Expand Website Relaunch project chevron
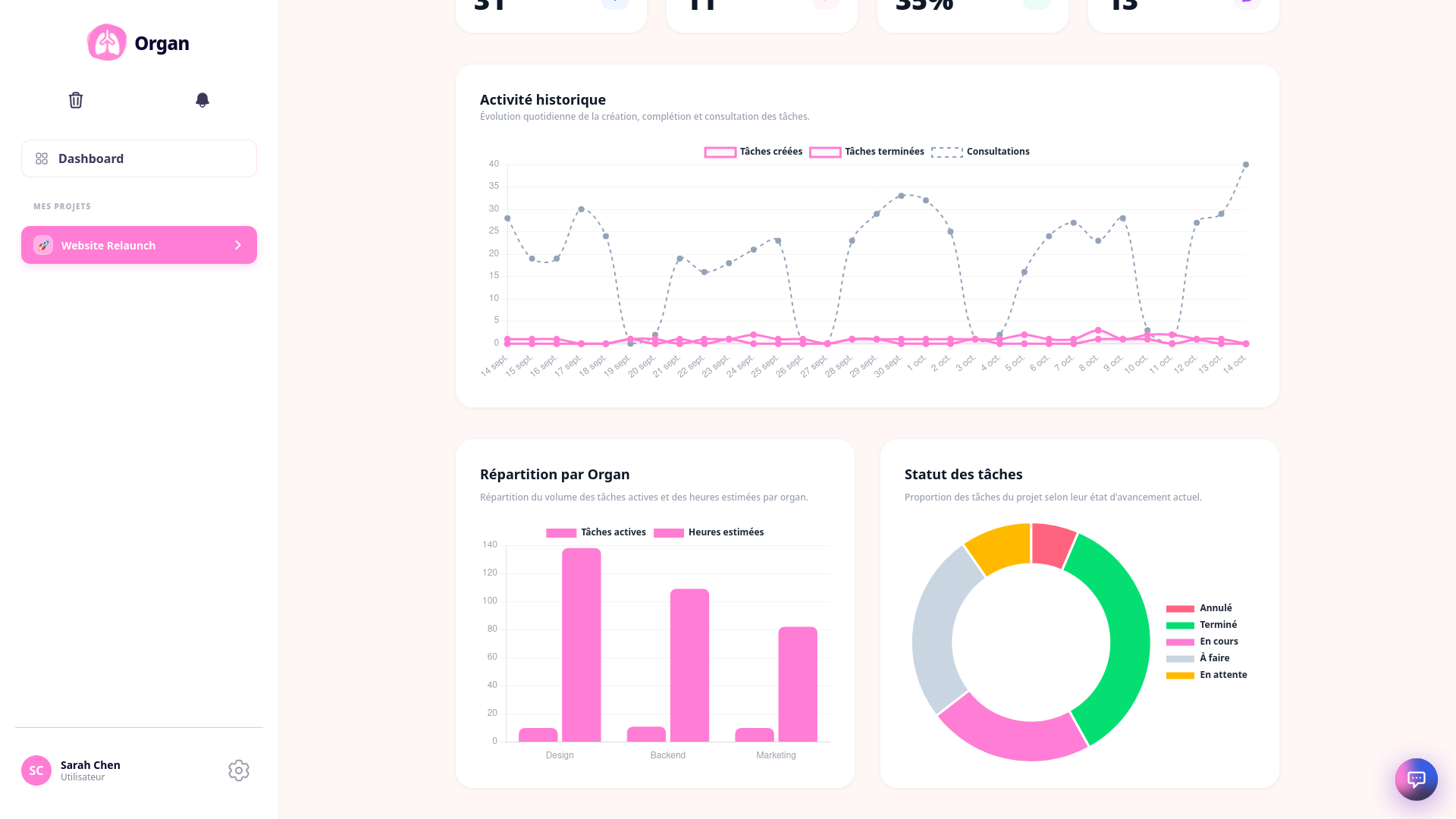This screenshot has width=1456, height=819. (x=238, y=245)
